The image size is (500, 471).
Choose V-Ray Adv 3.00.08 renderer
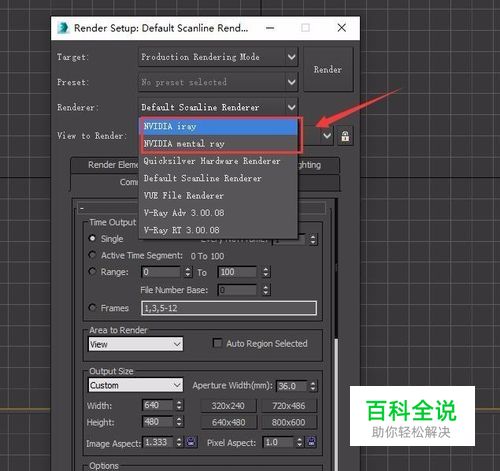pos(218,213)
